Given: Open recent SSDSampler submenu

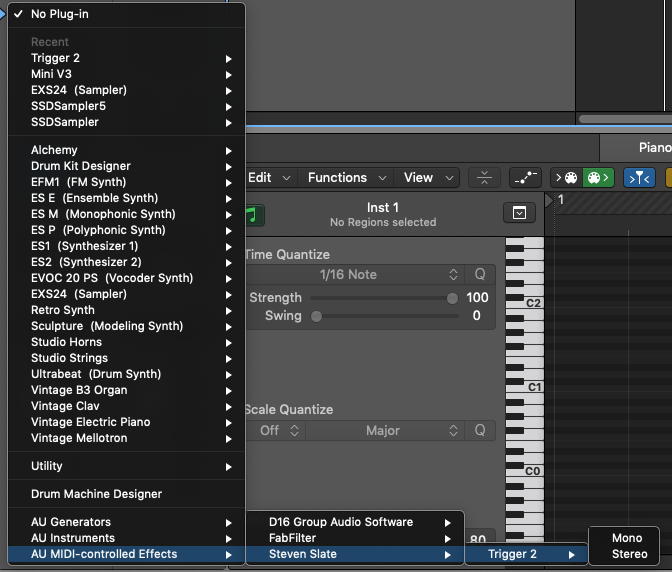Looking at the screenshot, I should tap(126, 122).
